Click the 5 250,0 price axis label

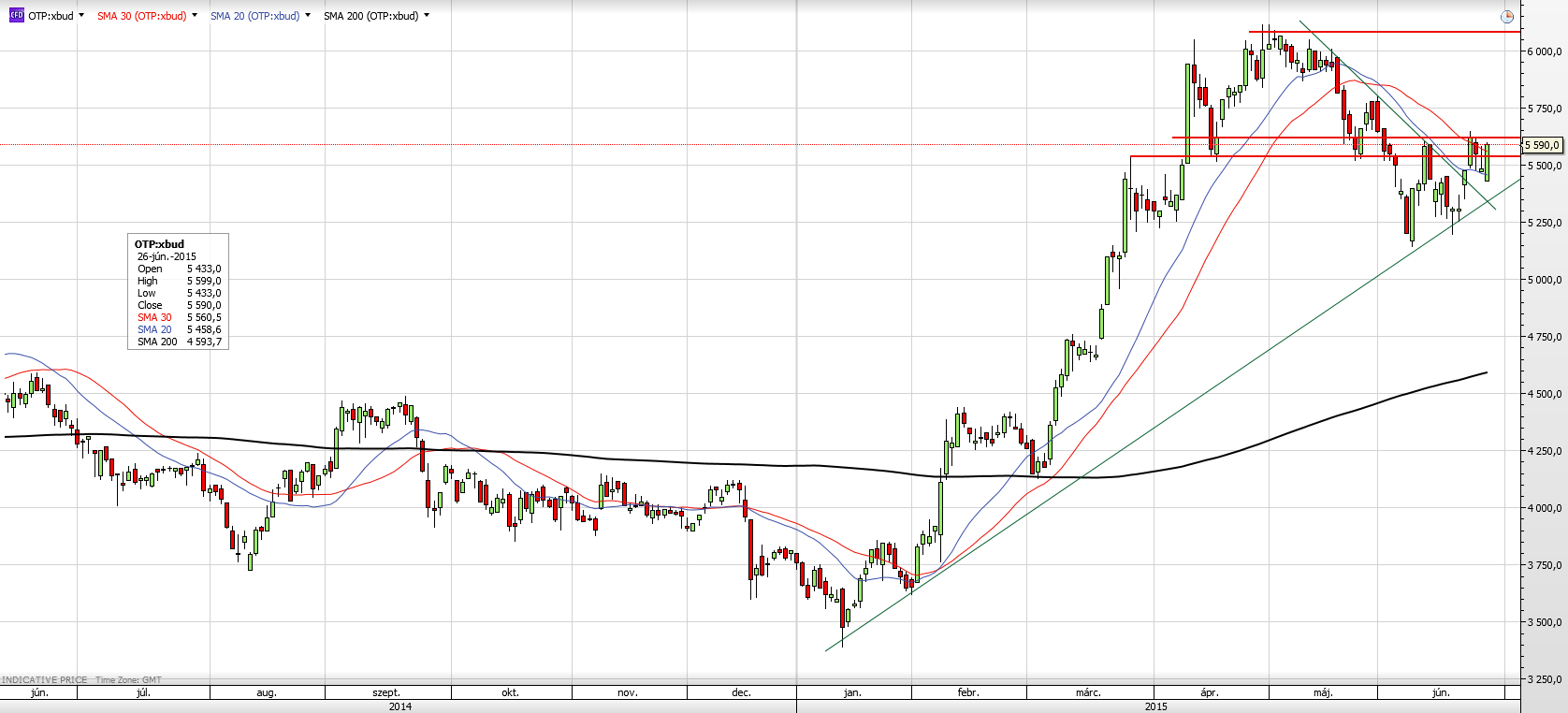pos(1545,223)
